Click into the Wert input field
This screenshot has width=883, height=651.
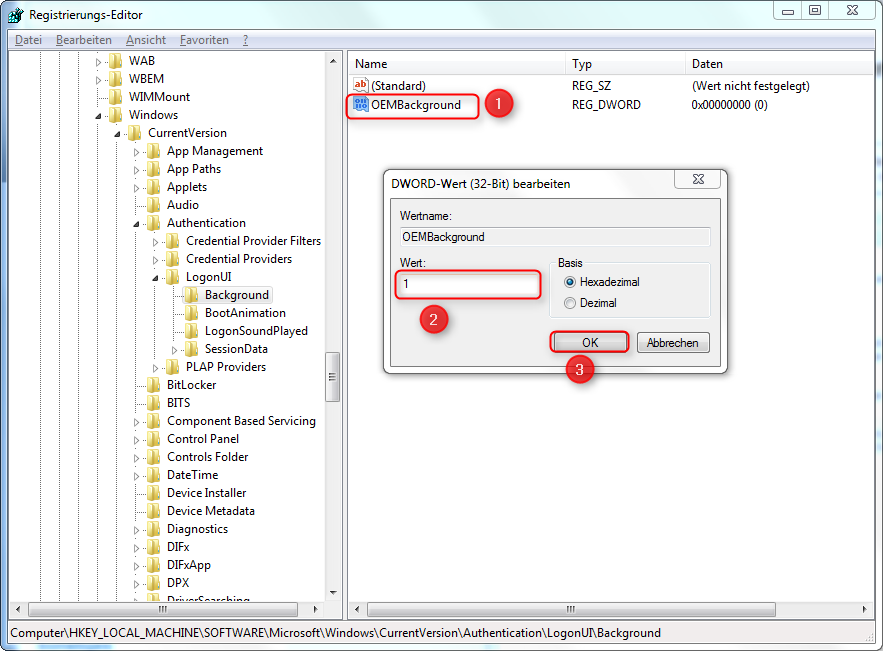pyautogui.click(x=467, y=285)
